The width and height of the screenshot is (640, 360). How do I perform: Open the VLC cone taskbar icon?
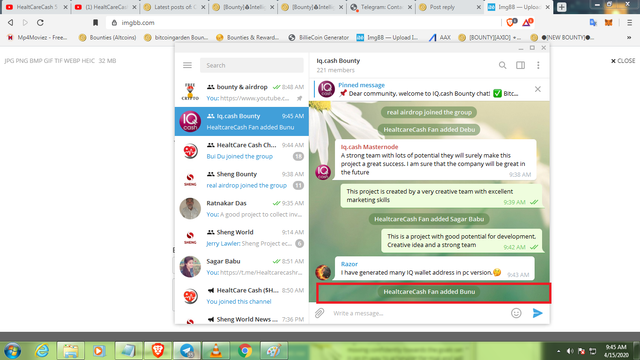216,351
